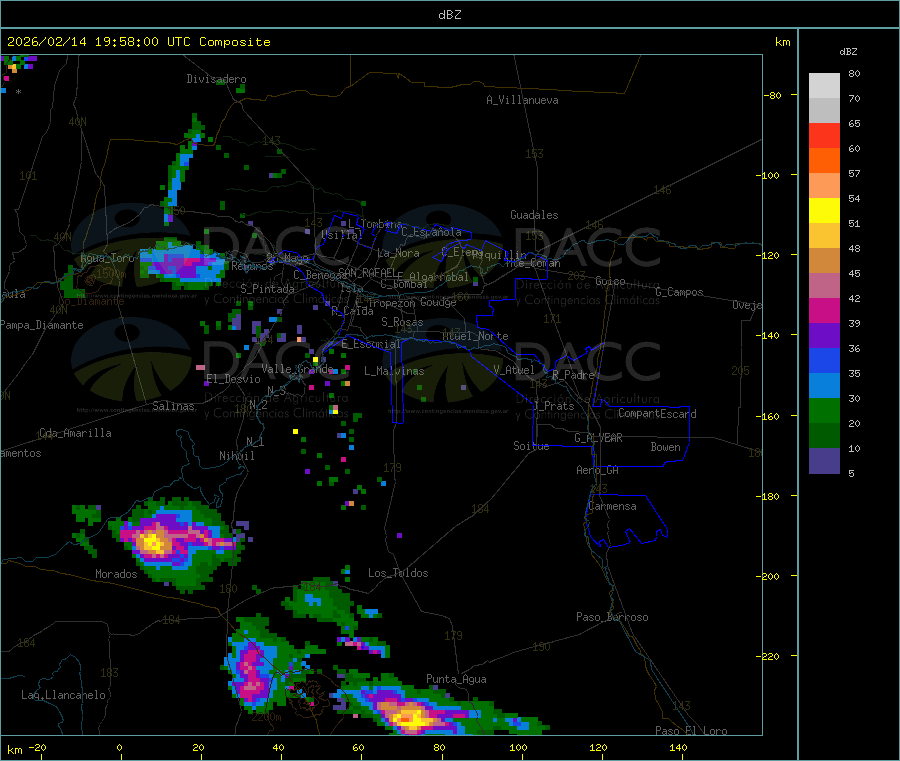
Task: Click the red 65 dBZ legend swatch
Action: 824,135
